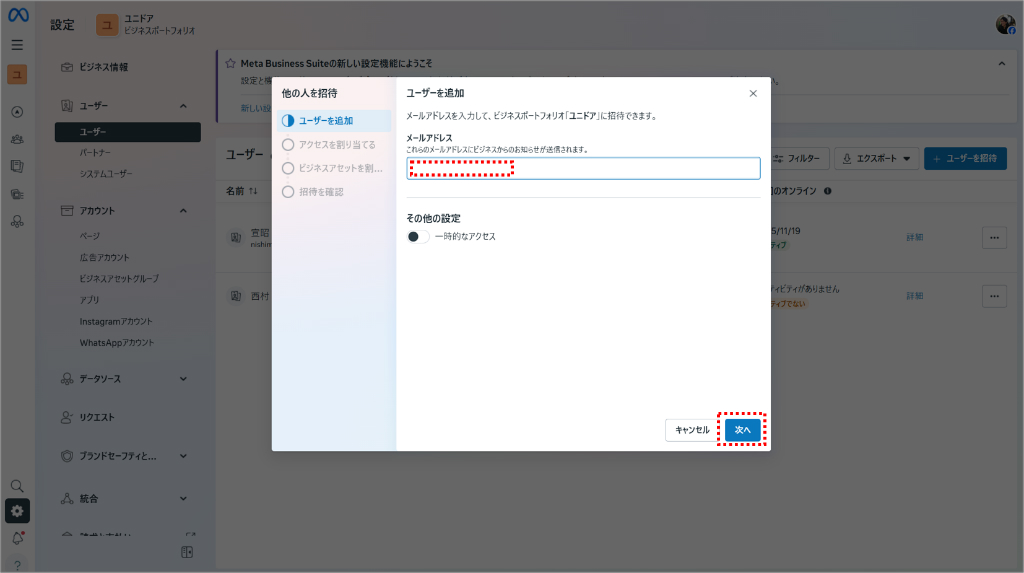The width and height of the screenshot is (1024, 573).
Task: Toggle the sidebar collapse panel icon
Action: pyautogui.click(x=187, y=552)
